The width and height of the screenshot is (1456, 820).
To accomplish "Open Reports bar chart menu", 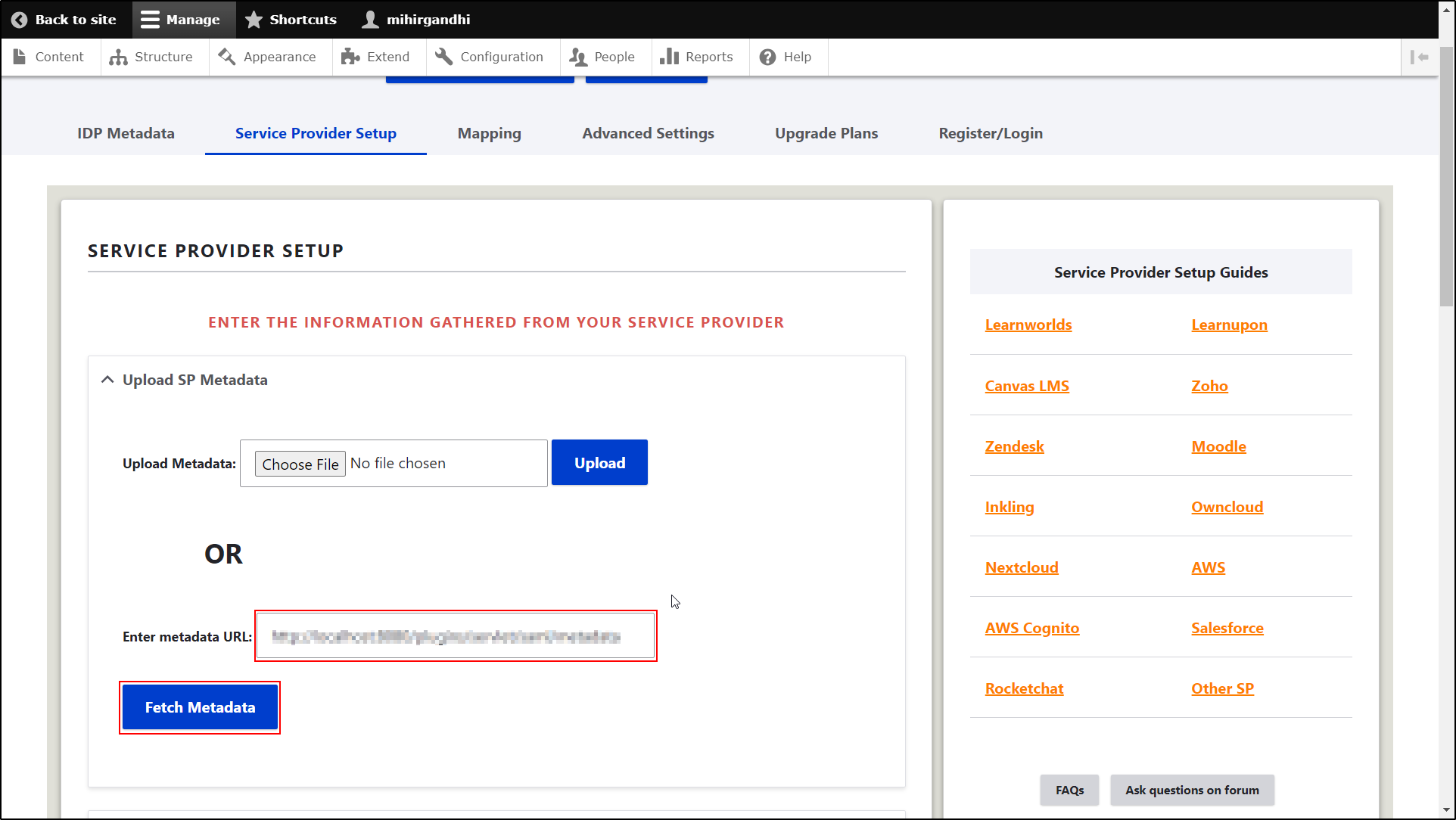I will (669, 57).
